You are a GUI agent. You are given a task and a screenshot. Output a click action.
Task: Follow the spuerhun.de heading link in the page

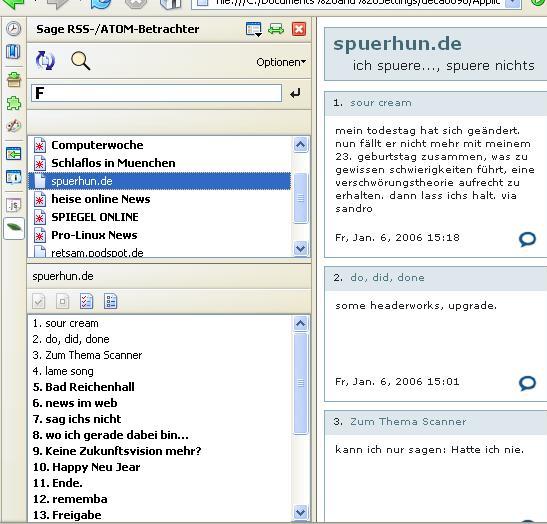tap(397, 44)
